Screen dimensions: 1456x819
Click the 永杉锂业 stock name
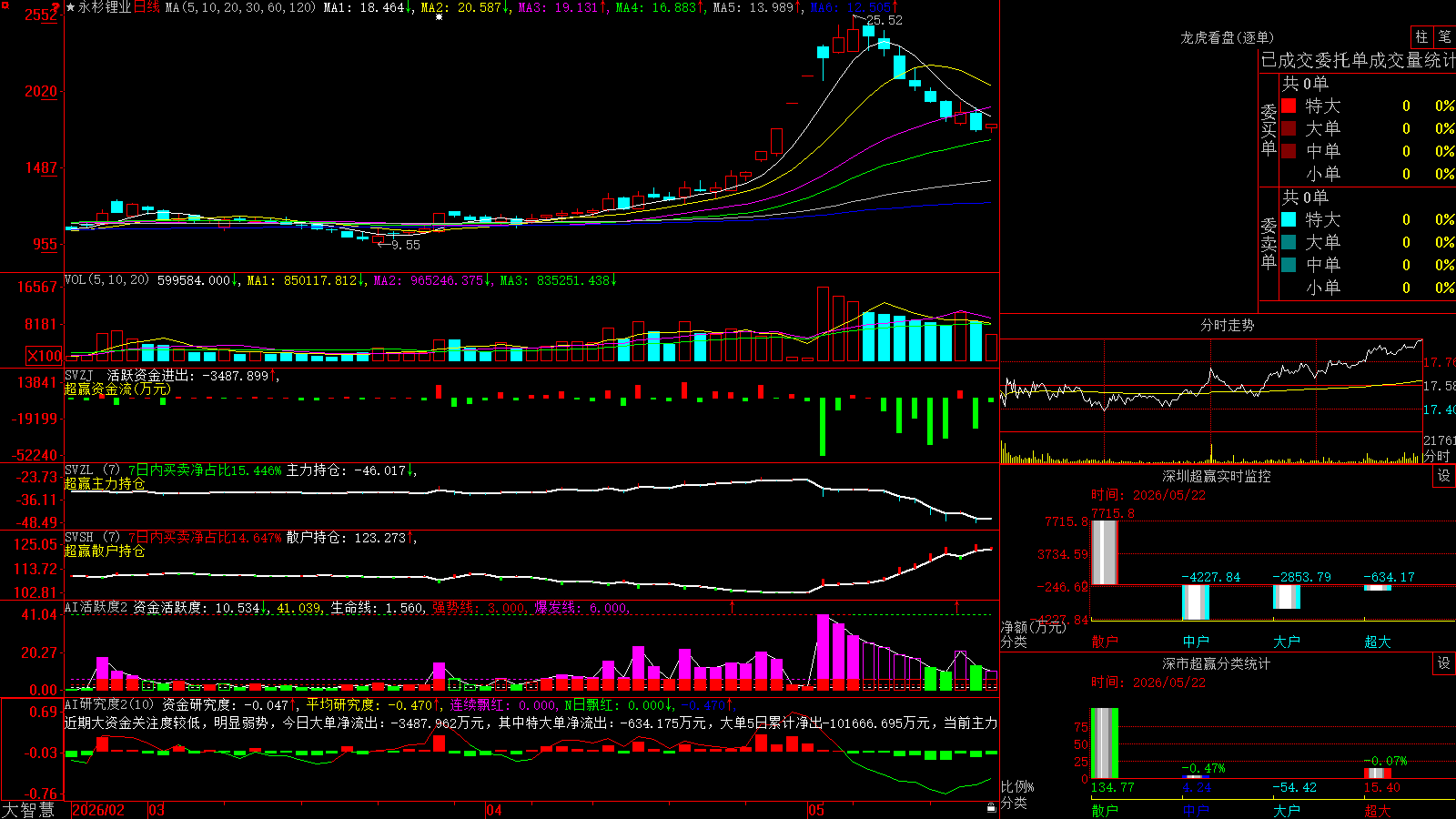pos(105,7)
